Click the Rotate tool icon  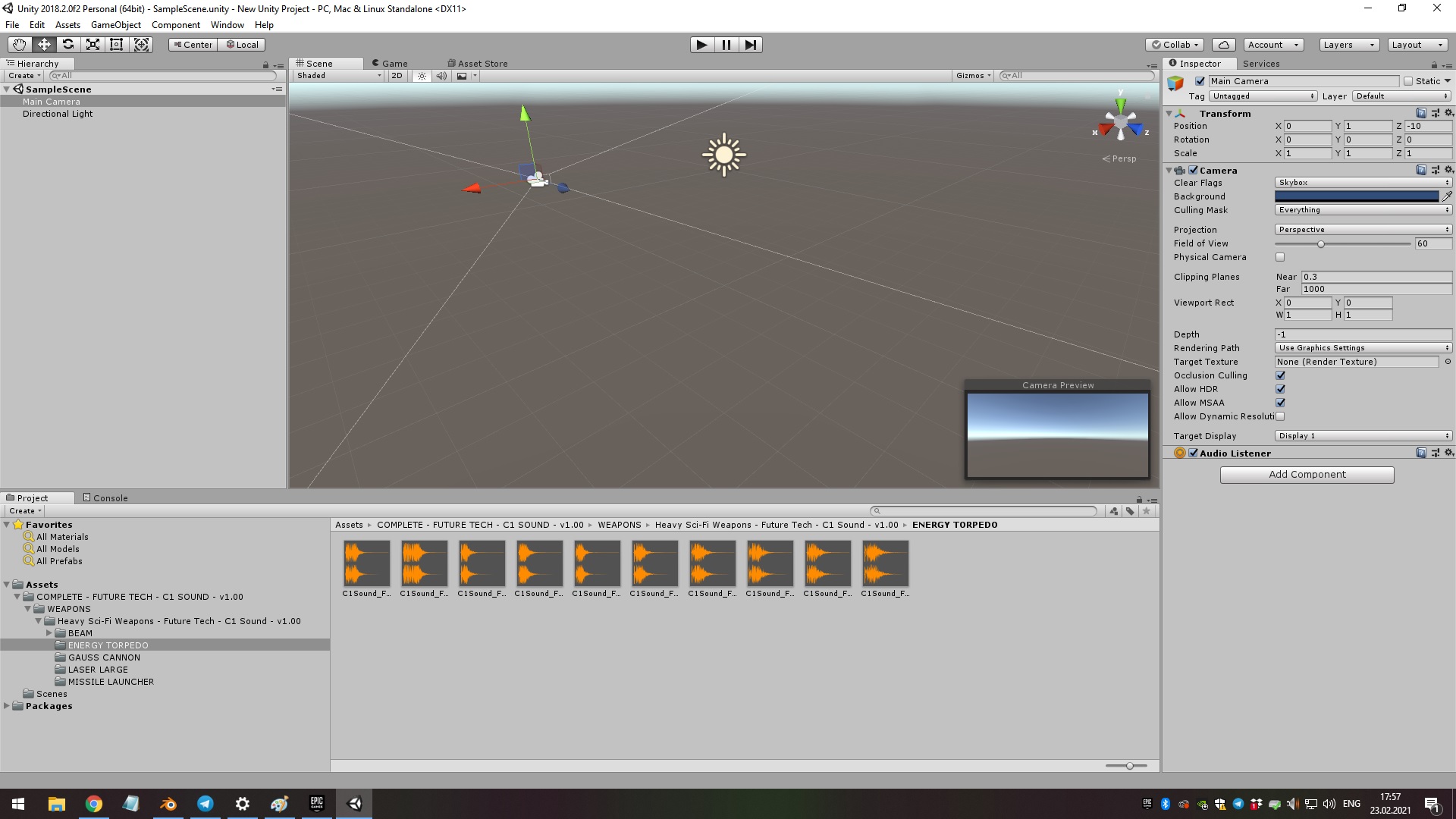click(x=68, y=44)
